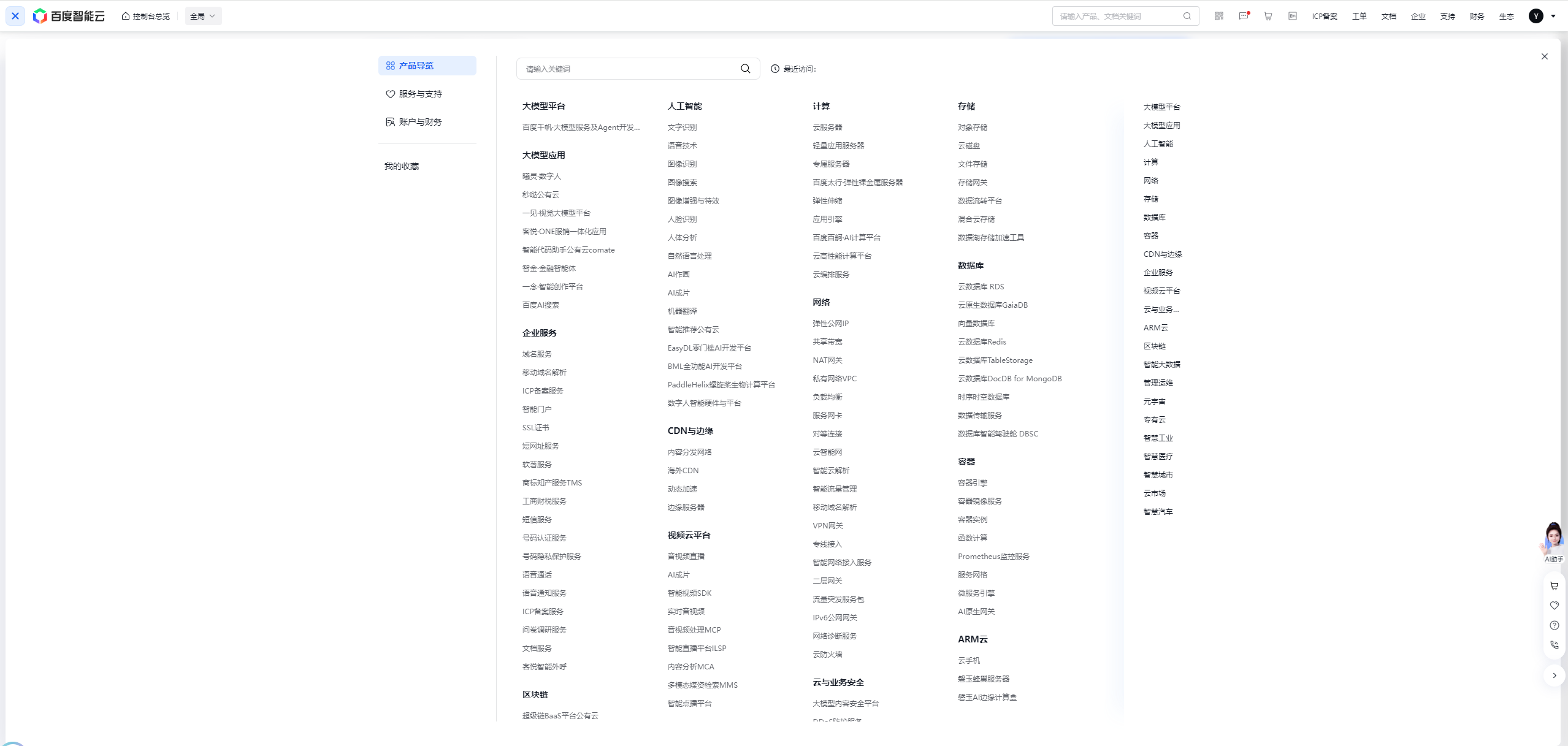
Task: Open the 生态 top menu
Action: point(1507,17)
